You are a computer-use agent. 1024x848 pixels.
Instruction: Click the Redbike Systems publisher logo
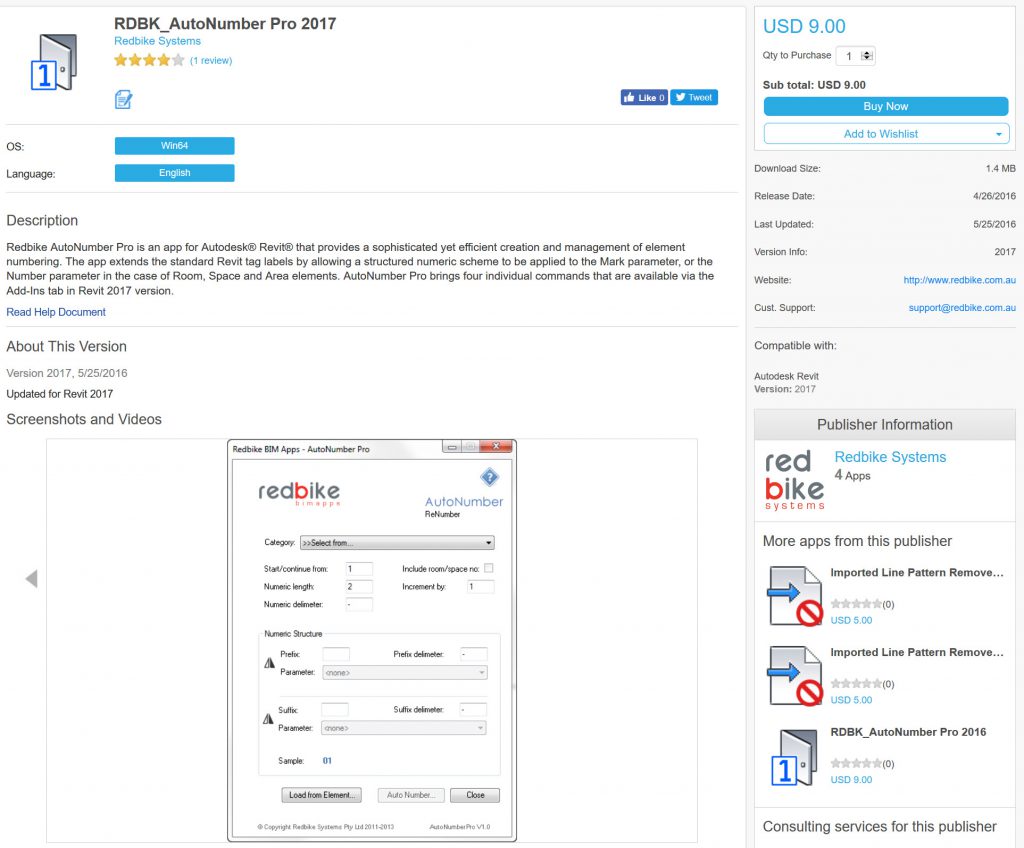pyautogui.click(x=794, y=480)
